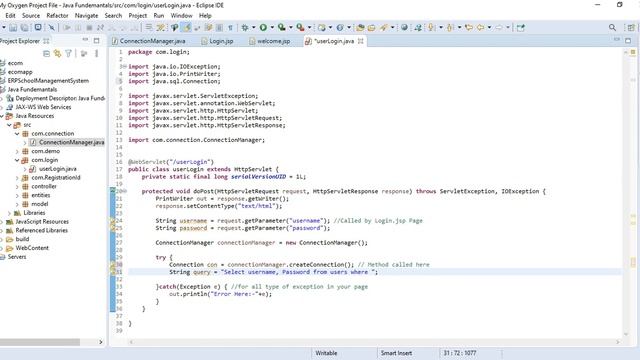Click the Run External Tools icon

300,27
